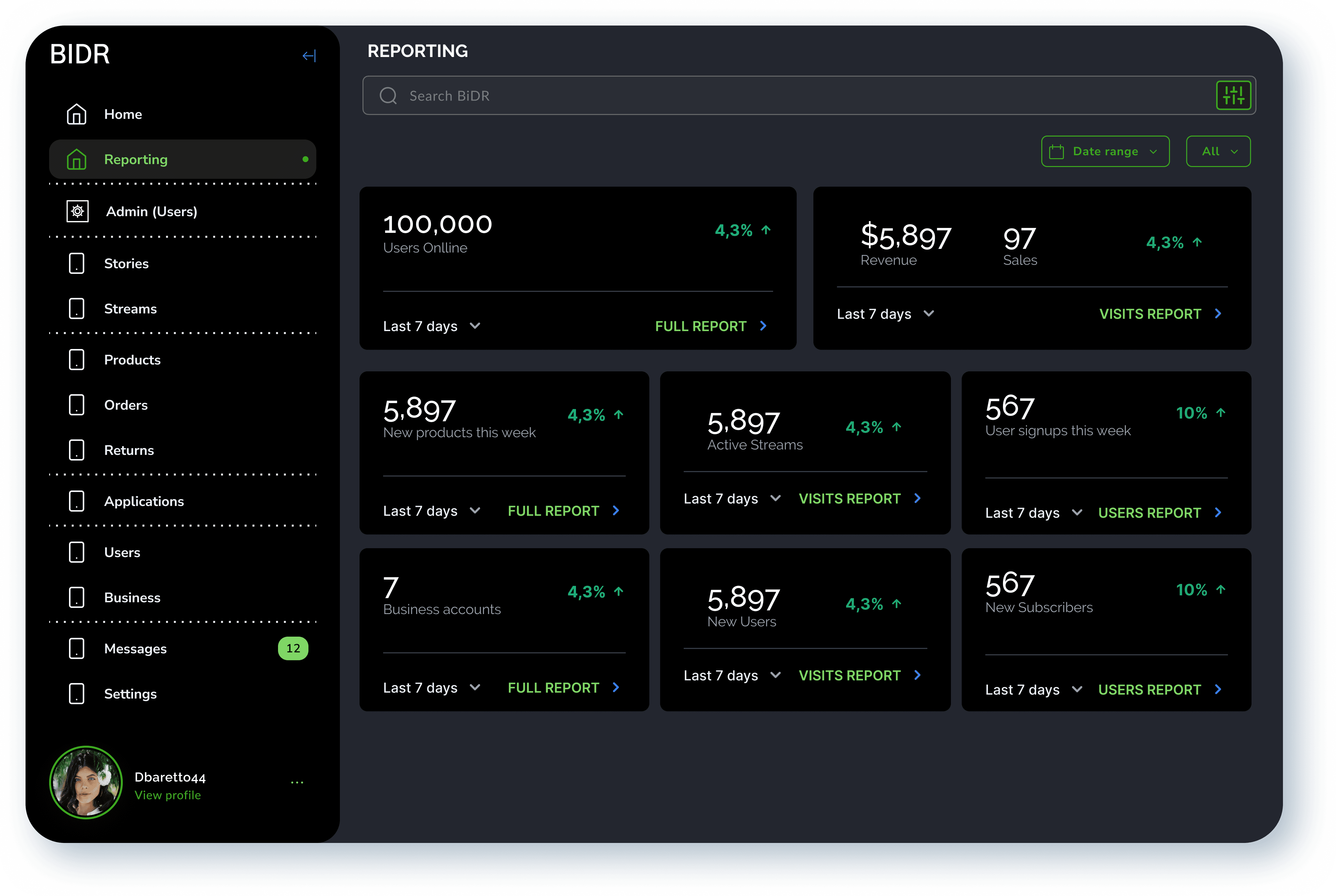Click the Messages badge showing 12
Viewport: 1336px width, 896px height.
(292, 648)
